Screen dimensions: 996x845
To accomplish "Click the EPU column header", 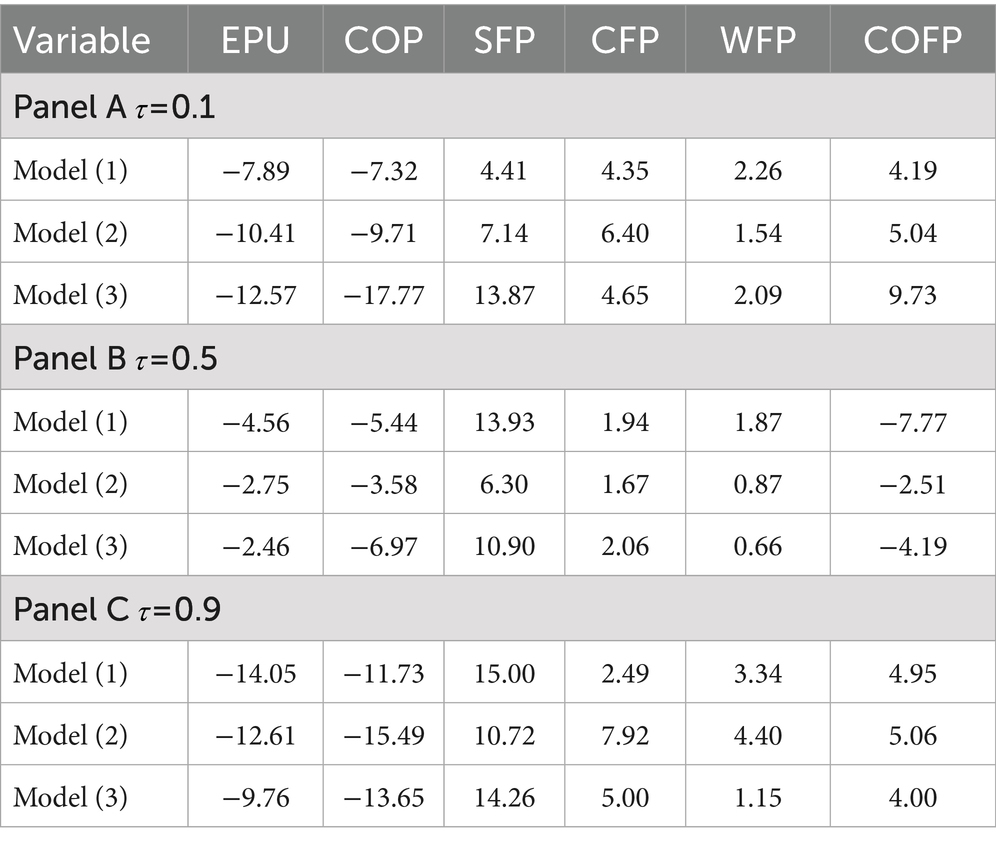I will point(255,40).
